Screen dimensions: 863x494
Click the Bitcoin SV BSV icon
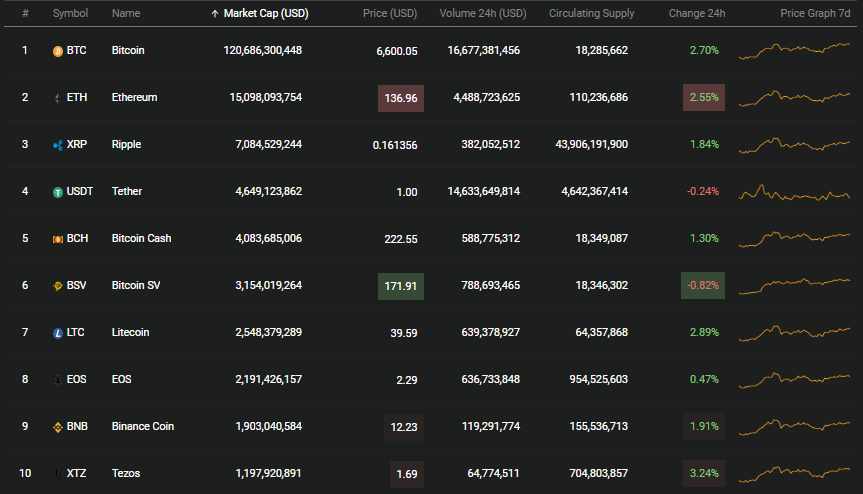pos(58,286)
